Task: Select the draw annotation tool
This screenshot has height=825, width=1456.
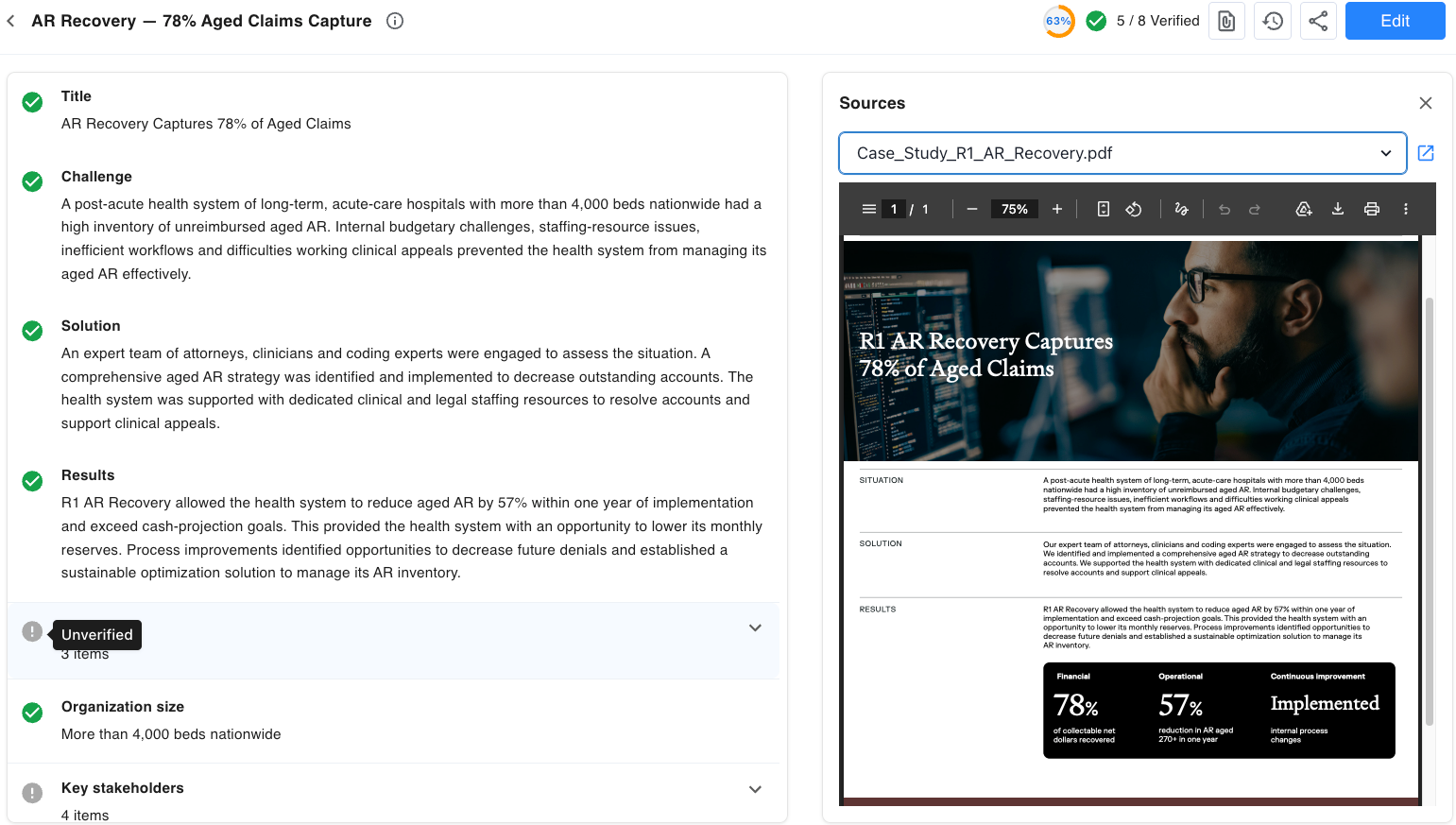Action: tap(1181, 209)
